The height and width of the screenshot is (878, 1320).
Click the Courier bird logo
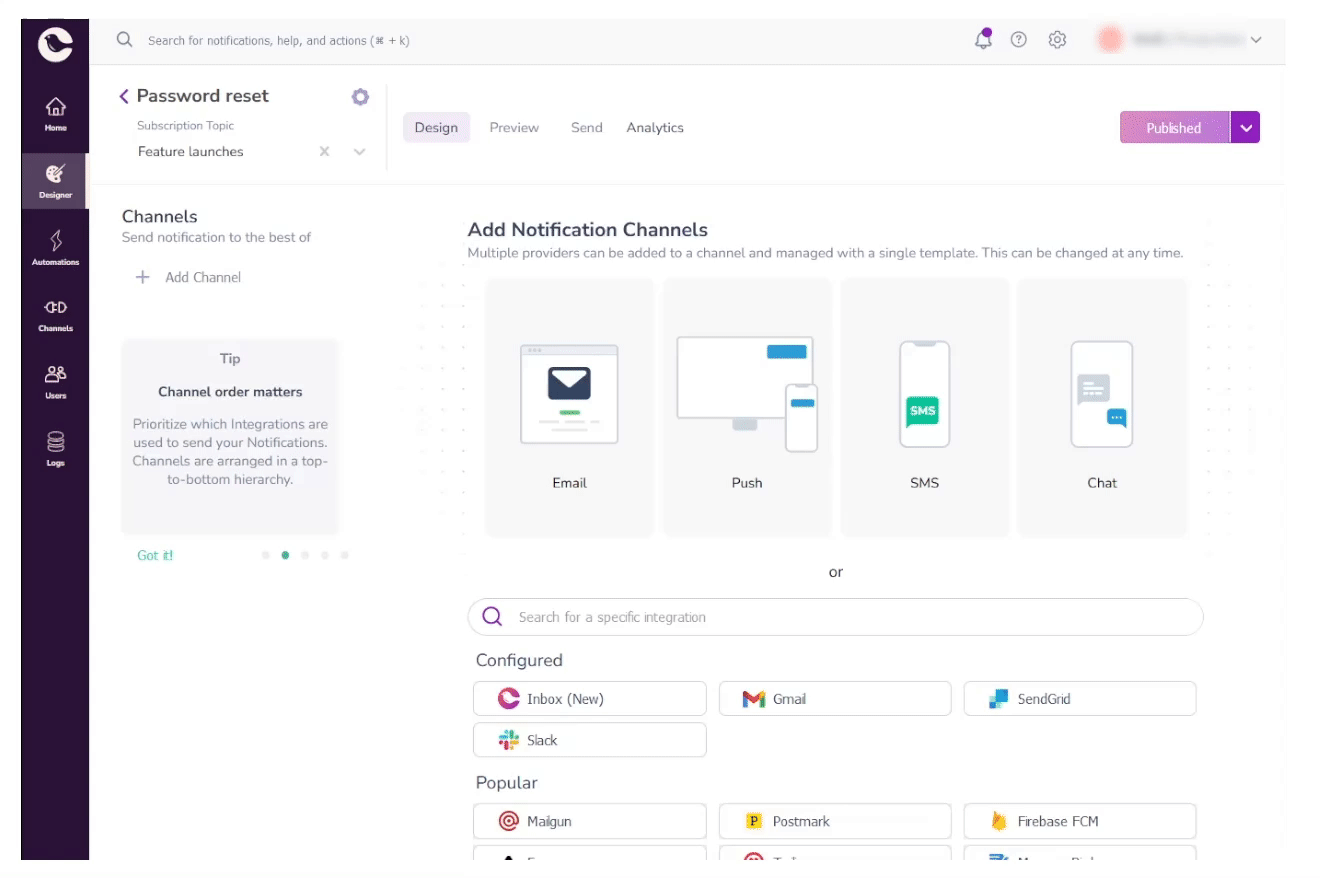coord(54,40)
